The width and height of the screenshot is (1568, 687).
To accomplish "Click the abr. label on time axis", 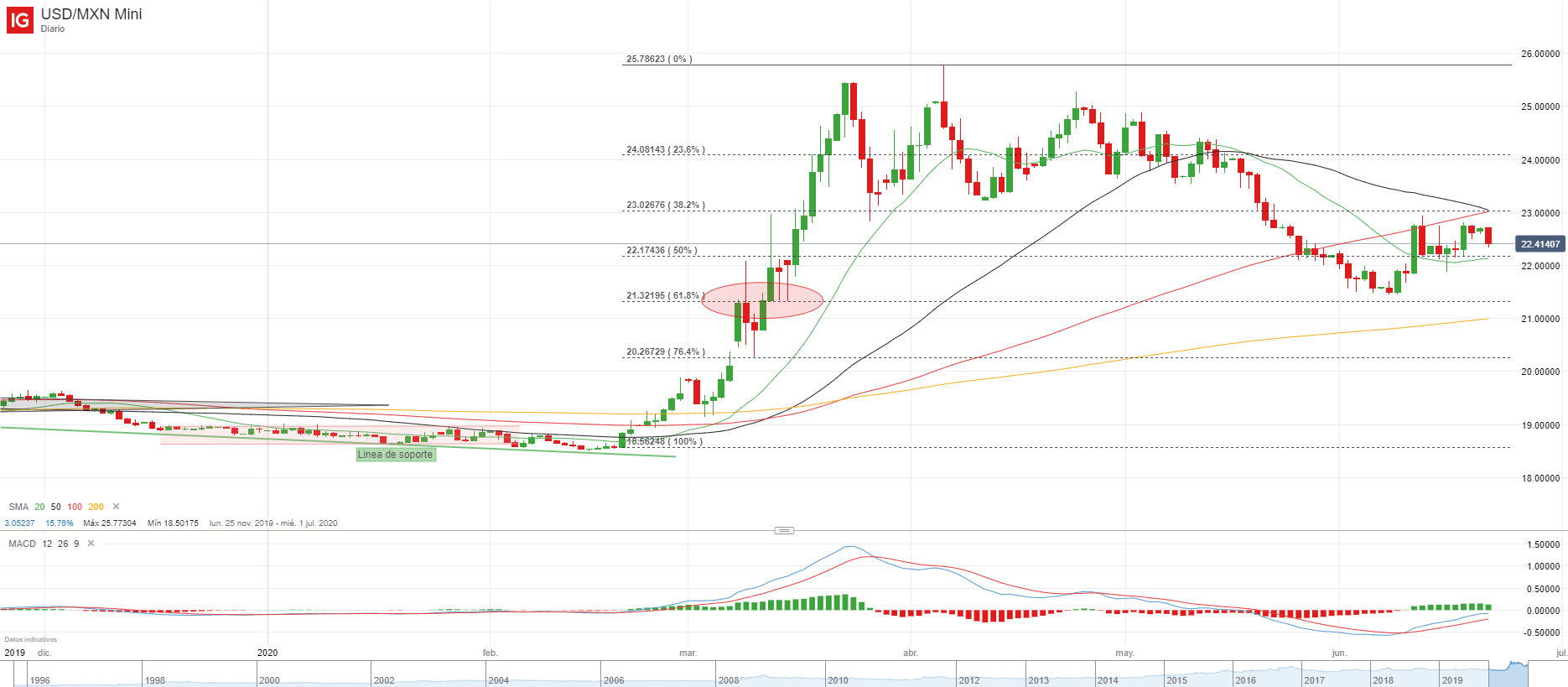I will click(911, 653).
